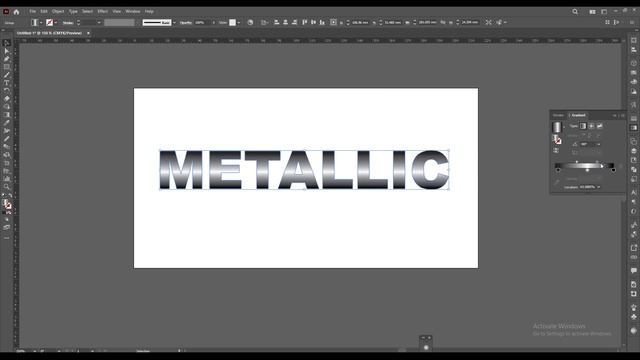Select the middle white gradient stop
This screenshot has width=640, height=360.
[x=587, y=170]
